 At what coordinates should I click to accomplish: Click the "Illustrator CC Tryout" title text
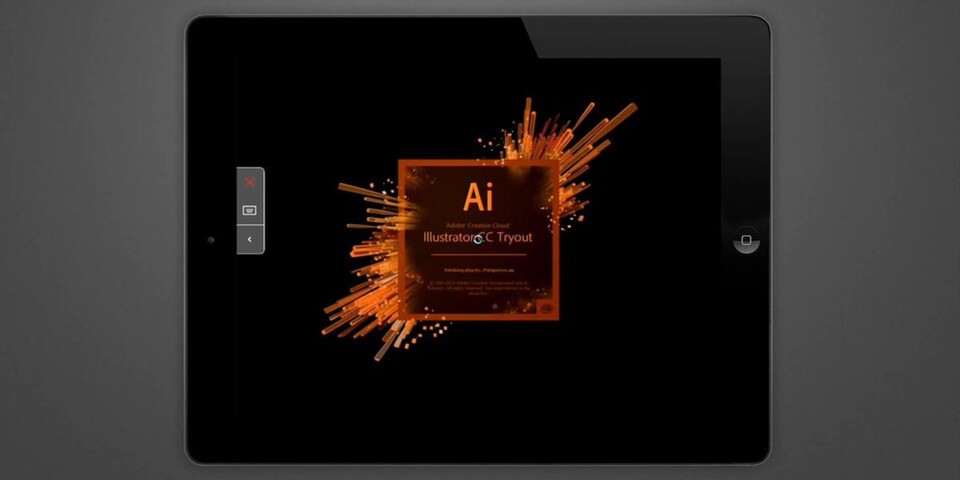pyautogui.click(x=478, y=238)
